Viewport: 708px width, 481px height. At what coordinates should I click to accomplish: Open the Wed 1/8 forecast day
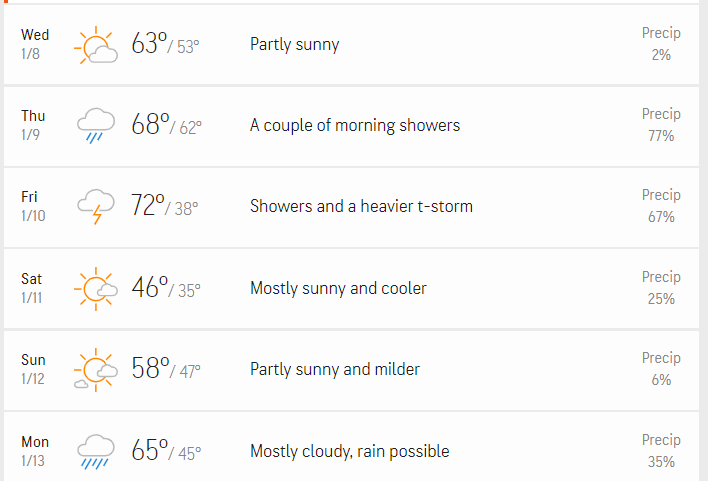point(35,44)
